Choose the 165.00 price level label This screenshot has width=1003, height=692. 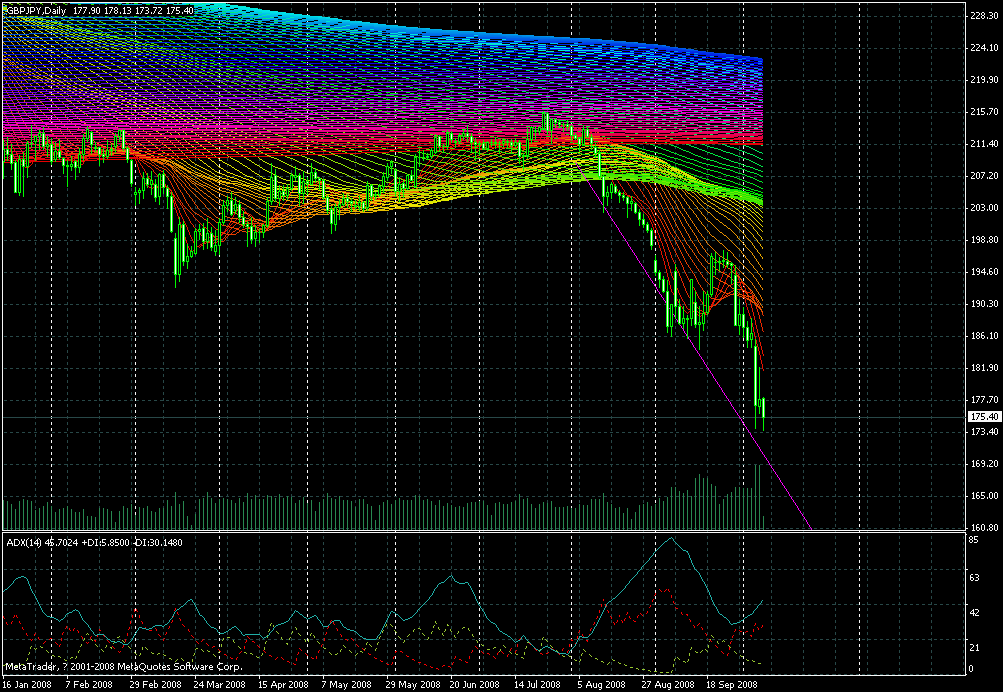[x=984, y=496]
